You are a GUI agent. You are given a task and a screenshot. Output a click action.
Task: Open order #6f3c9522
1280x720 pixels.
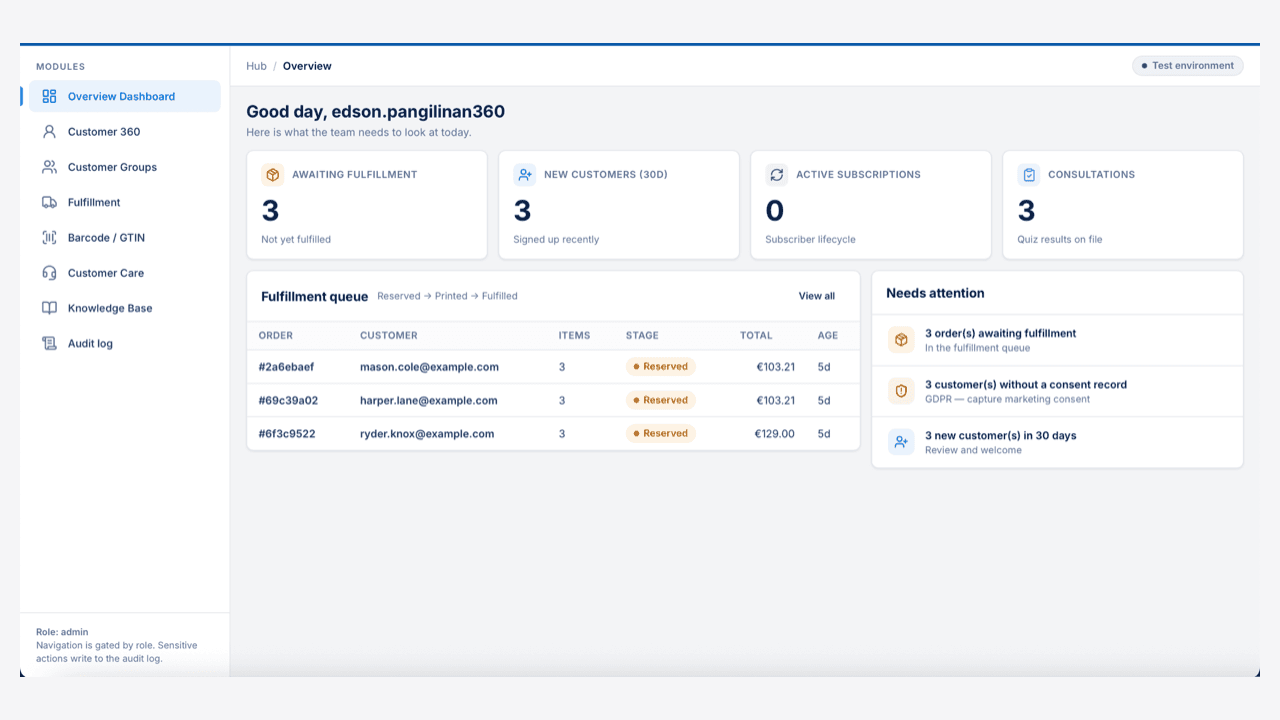[x=287, y=434]
